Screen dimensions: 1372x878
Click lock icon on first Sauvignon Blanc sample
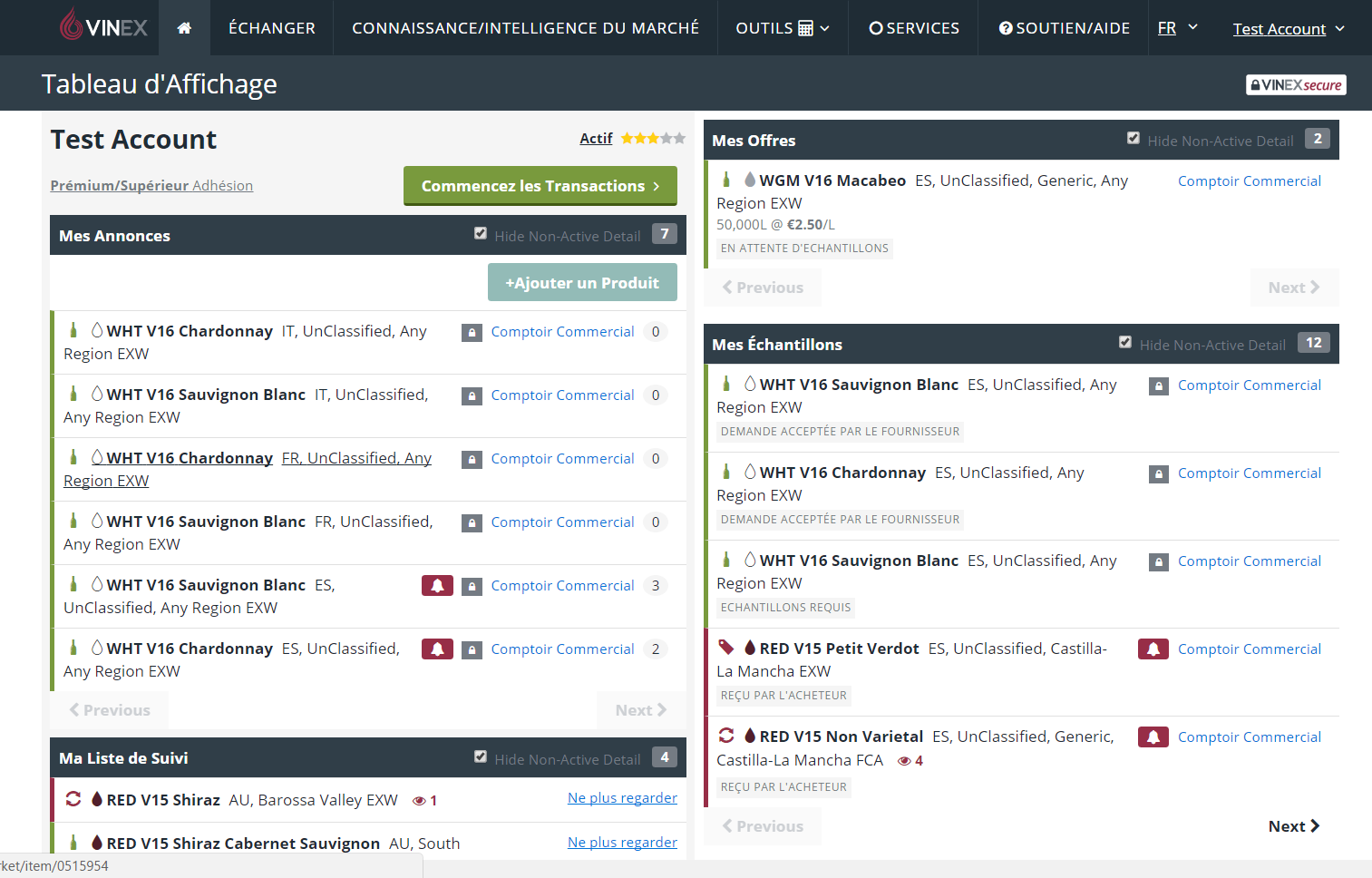[x=1159, y=386]
